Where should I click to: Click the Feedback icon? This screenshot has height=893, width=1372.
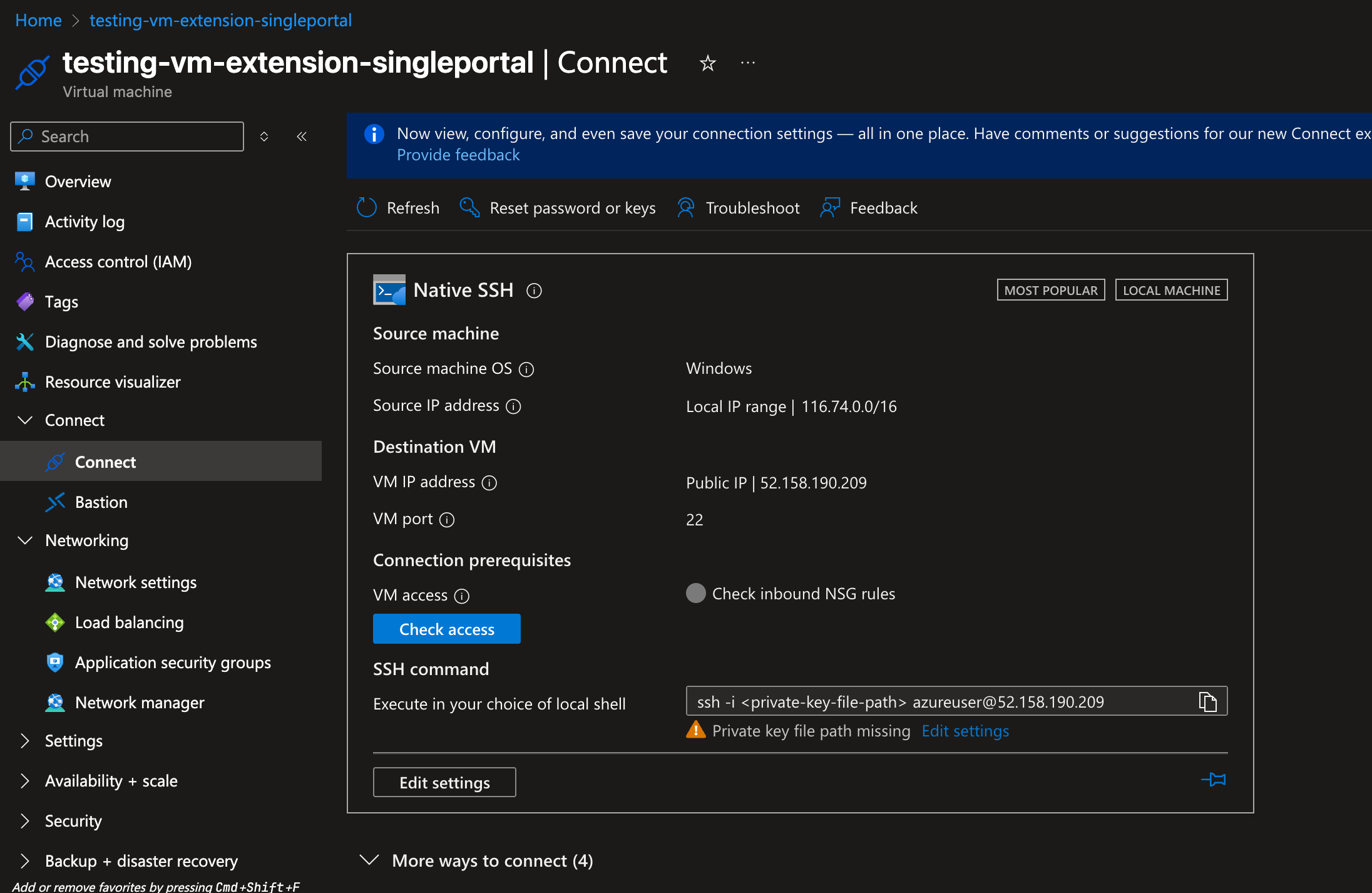click(x=830, y=207)
